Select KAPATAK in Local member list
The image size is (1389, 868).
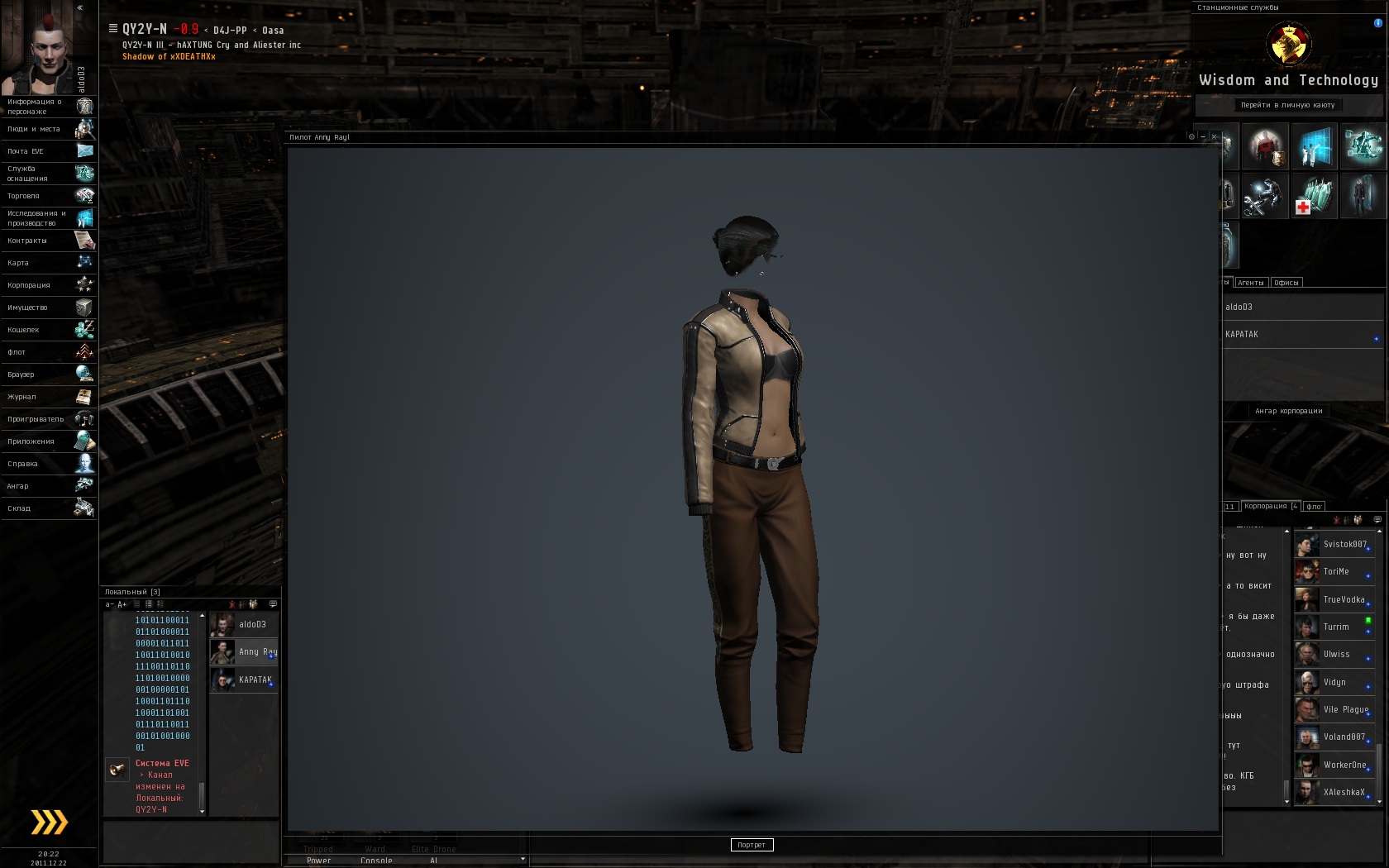coord(244,680)
